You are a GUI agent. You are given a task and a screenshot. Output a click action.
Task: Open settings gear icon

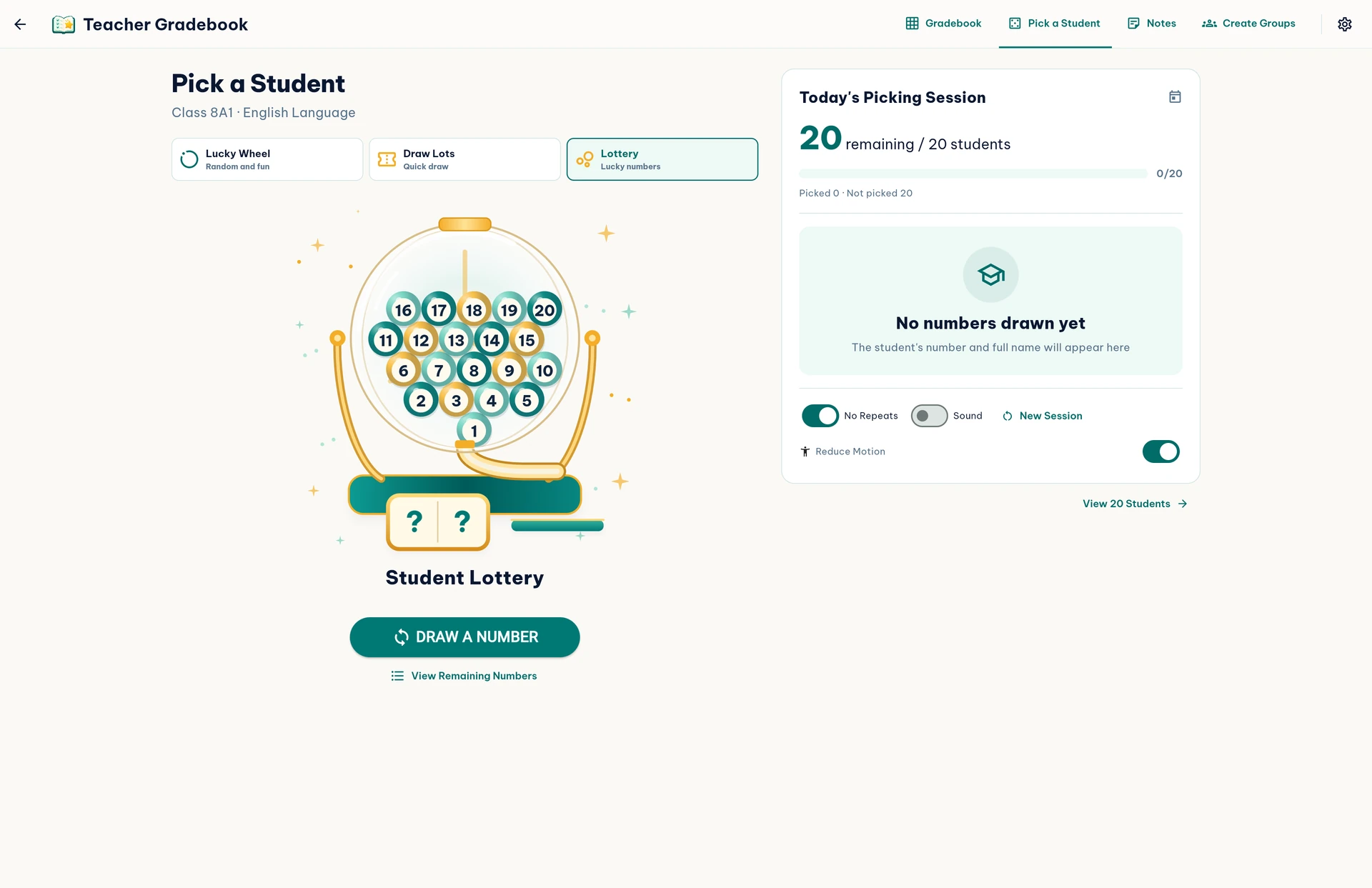(1344, 24)
